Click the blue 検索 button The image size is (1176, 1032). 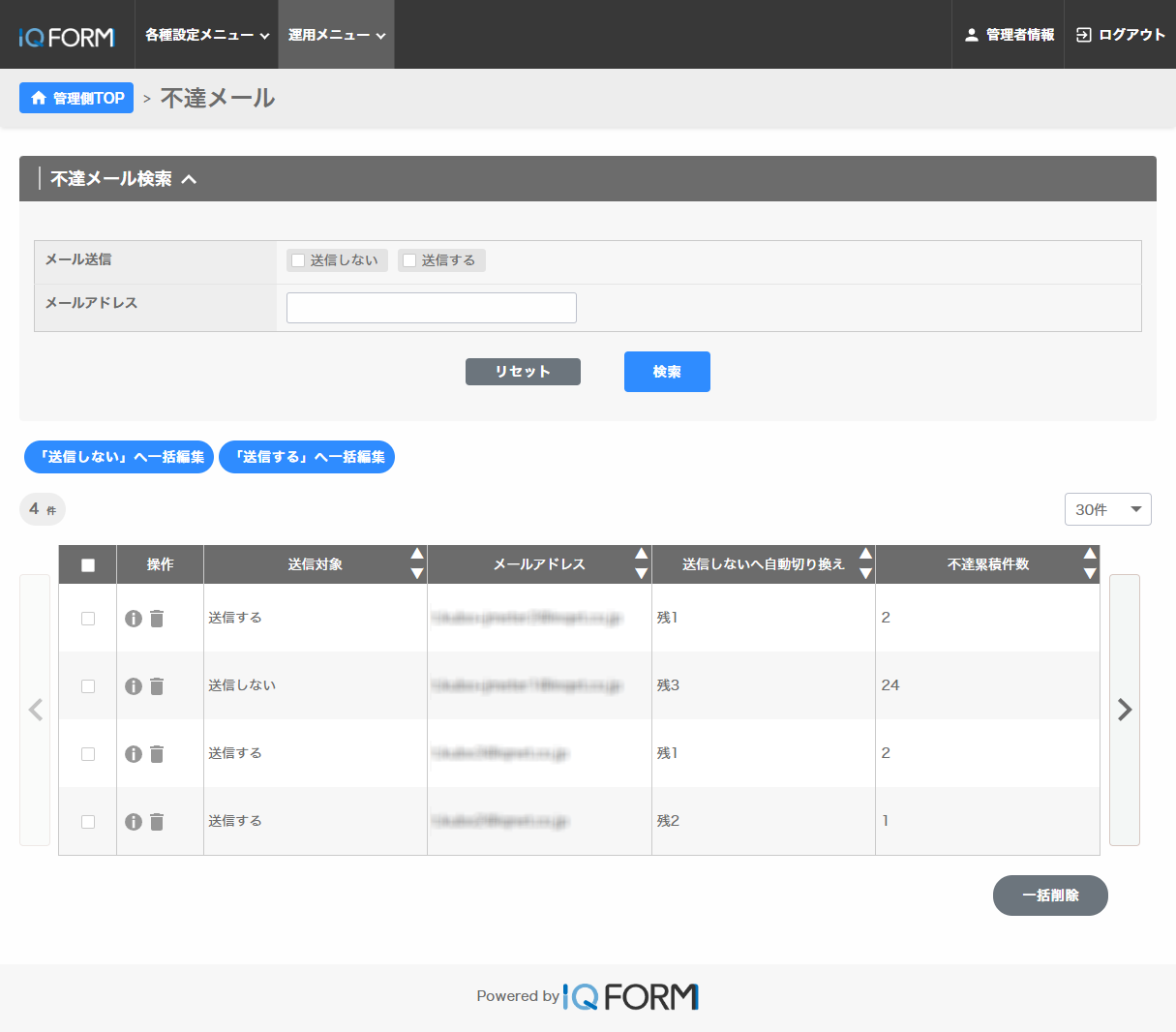pos(667,372)
